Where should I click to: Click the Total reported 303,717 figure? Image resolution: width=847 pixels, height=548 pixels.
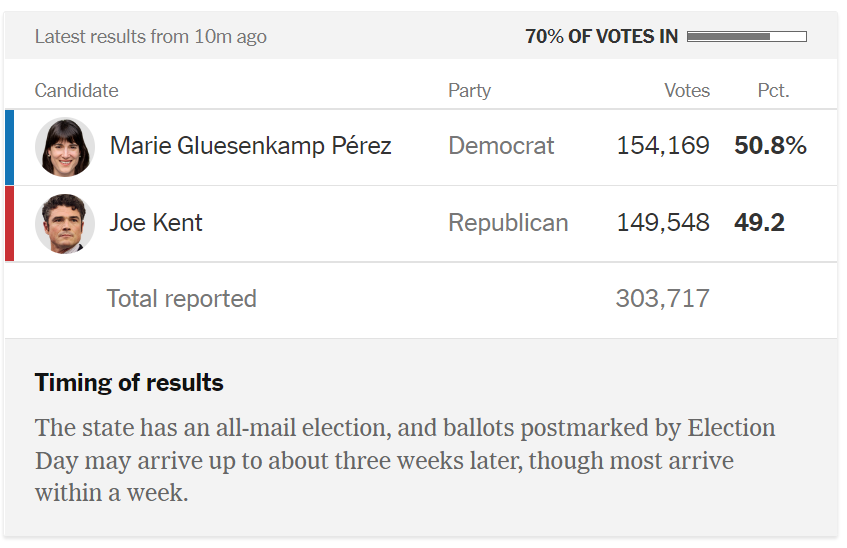[663, 299]
